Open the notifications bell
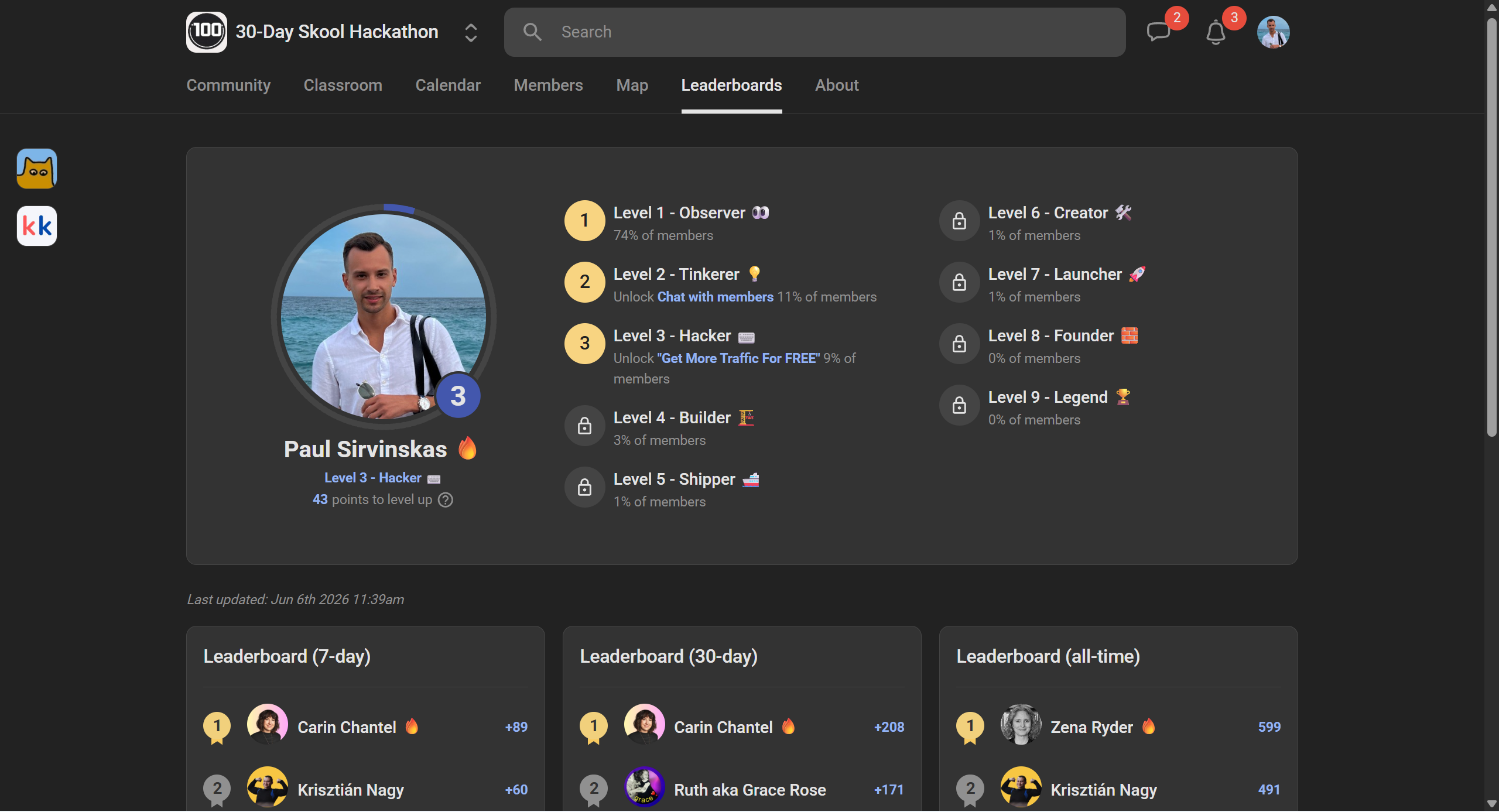 point(1216,32)
